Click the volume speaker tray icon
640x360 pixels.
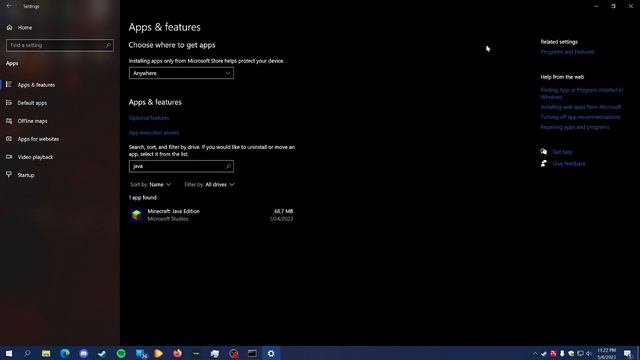click(x=589, y=353)
